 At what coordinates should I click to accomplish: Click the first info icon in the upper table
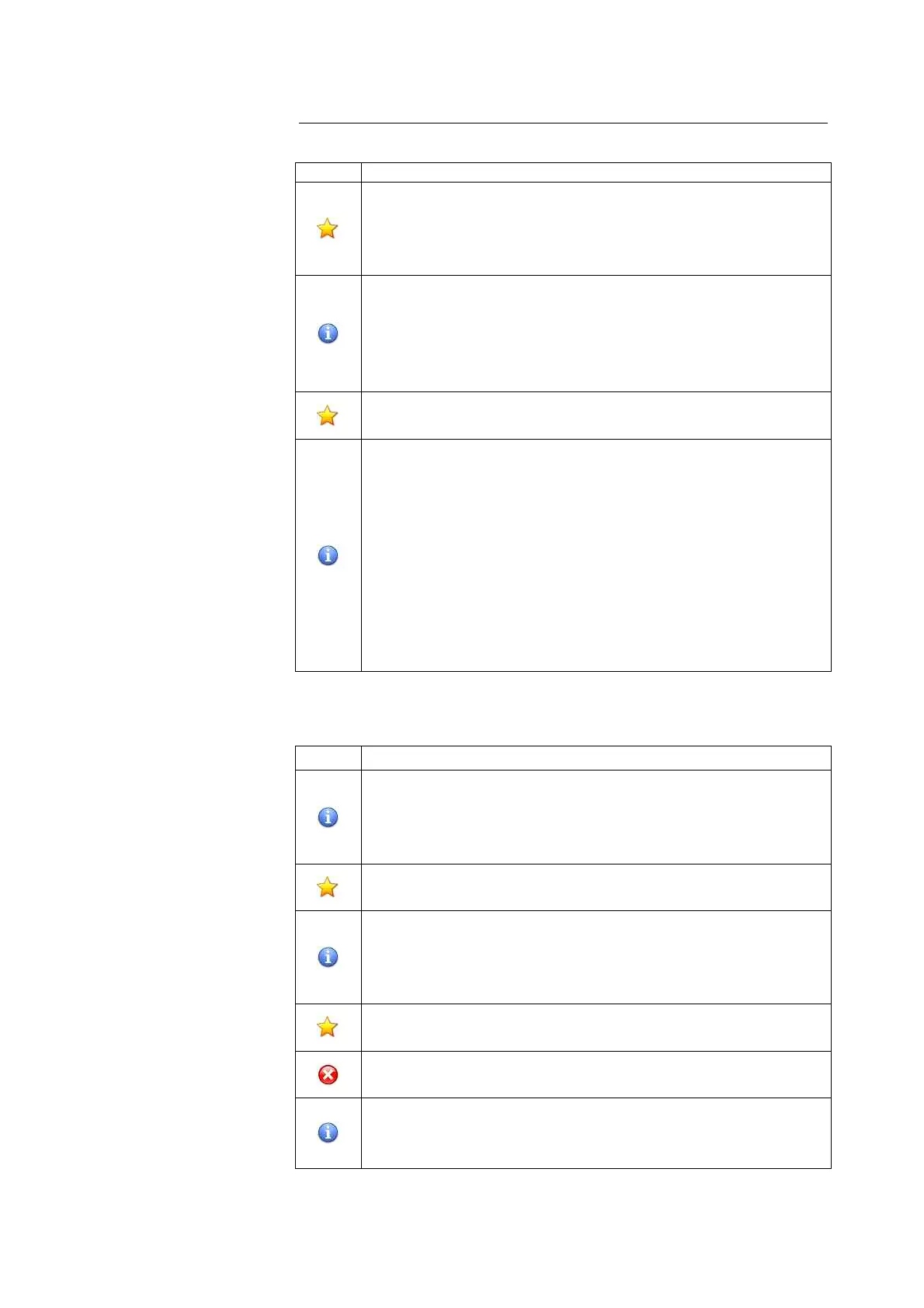[328, 333]
